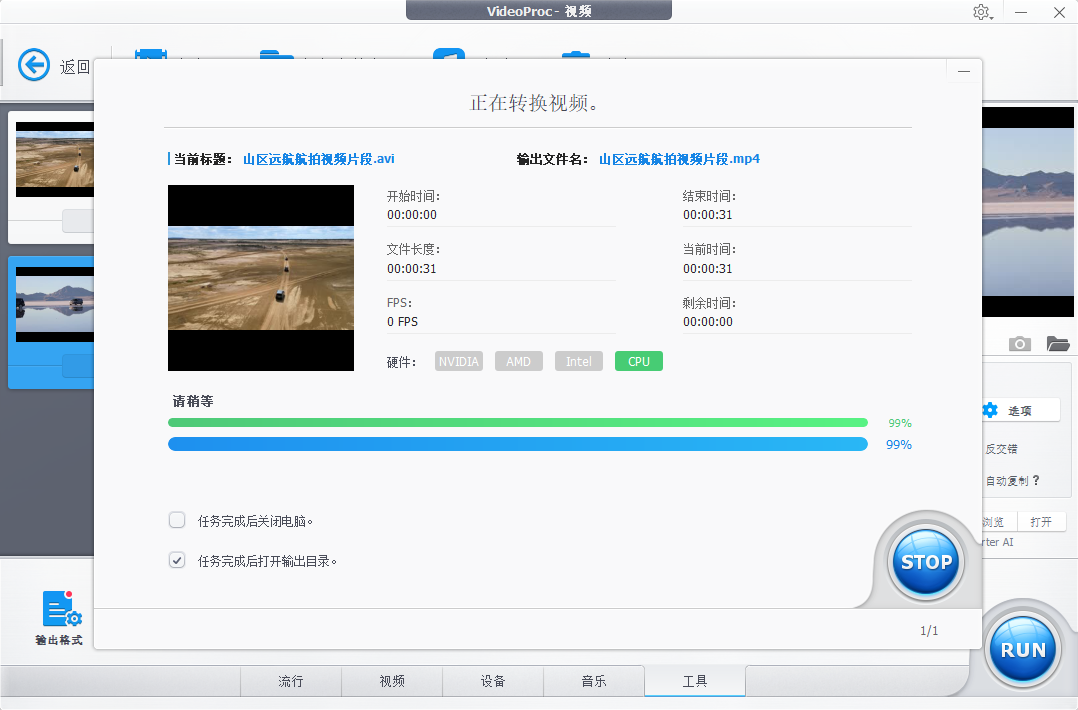Switch to the 流行 tab
The height and width of the screenshot is (710, 1078).
pos(290,681)
